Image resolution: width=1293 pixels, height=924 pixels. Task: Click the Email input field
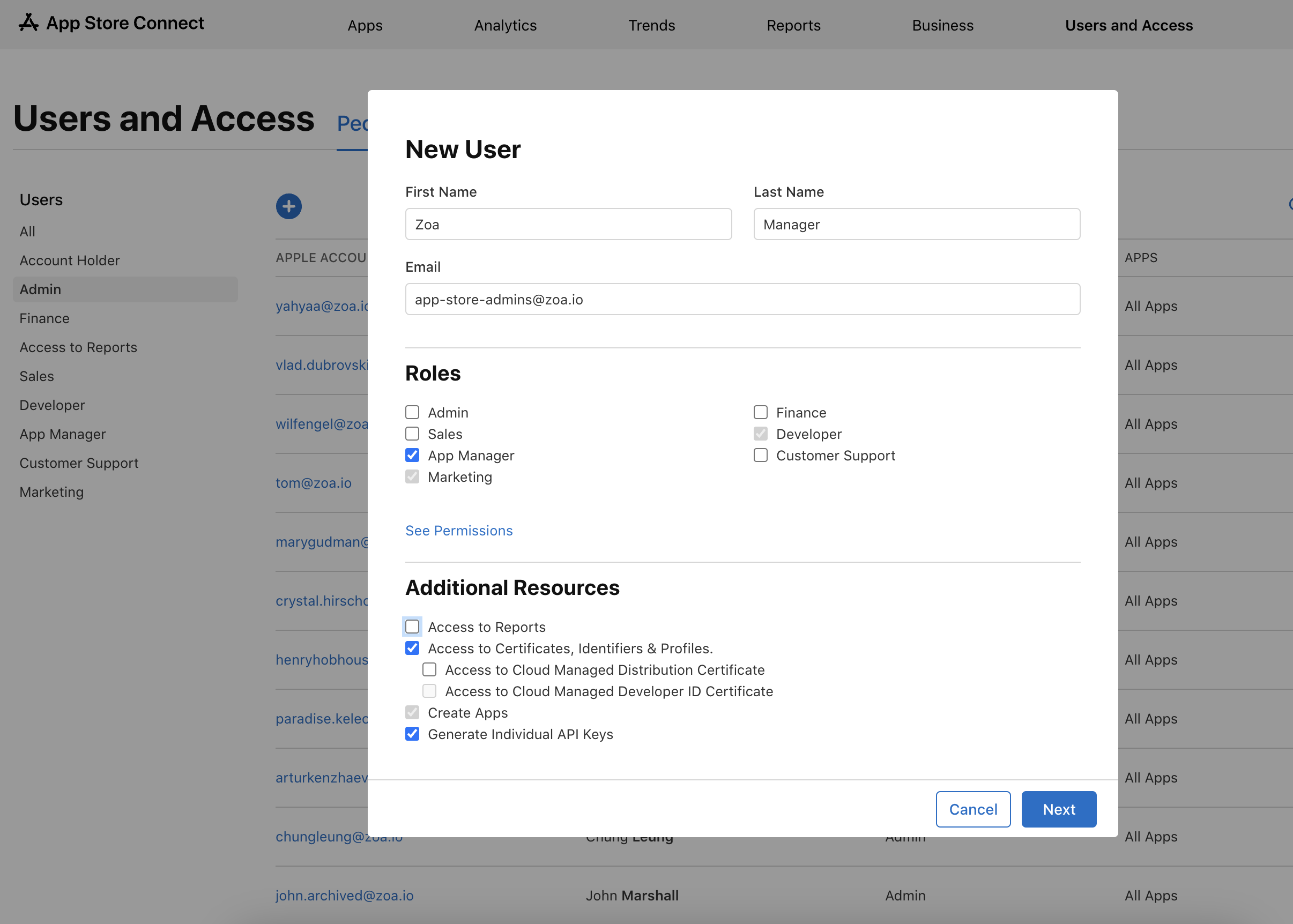(x=742, y=299)
